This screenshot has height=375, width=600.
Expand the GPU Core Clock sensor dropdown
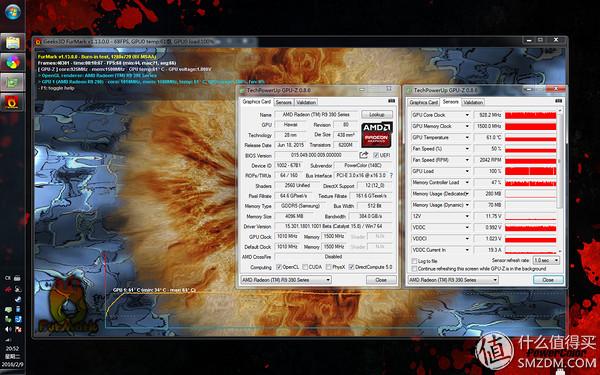tap(467, 115)
